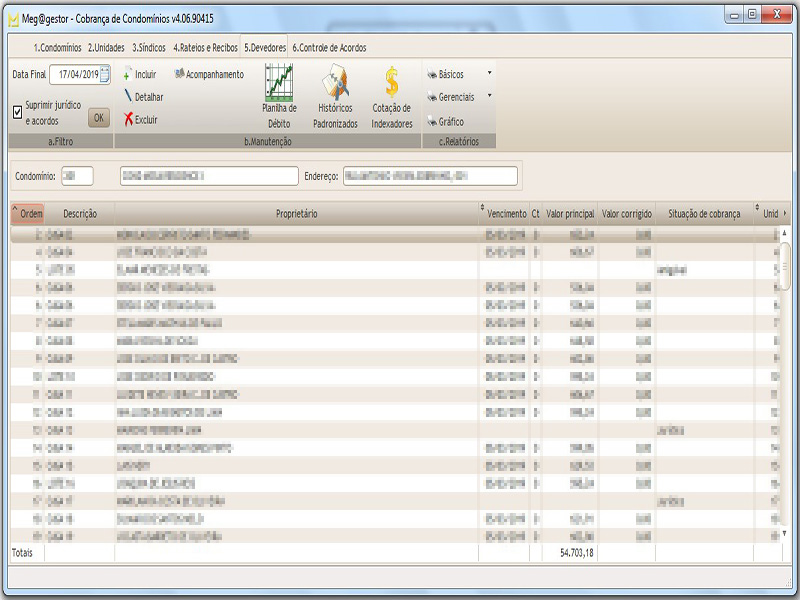
Task: Open the 6.Controle de Acordos tab
Action: pos(329,47)
